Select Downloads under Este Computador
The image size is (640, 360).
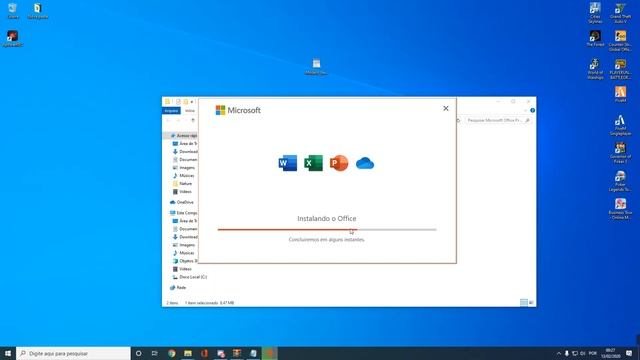185,237
